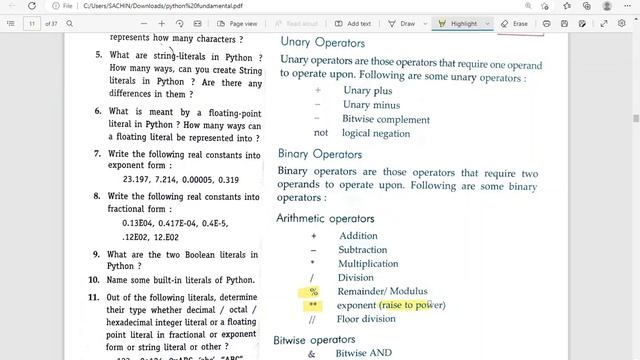Open the Page view options
This screenshot has width=640, height=360.
[x=237, y=24]
